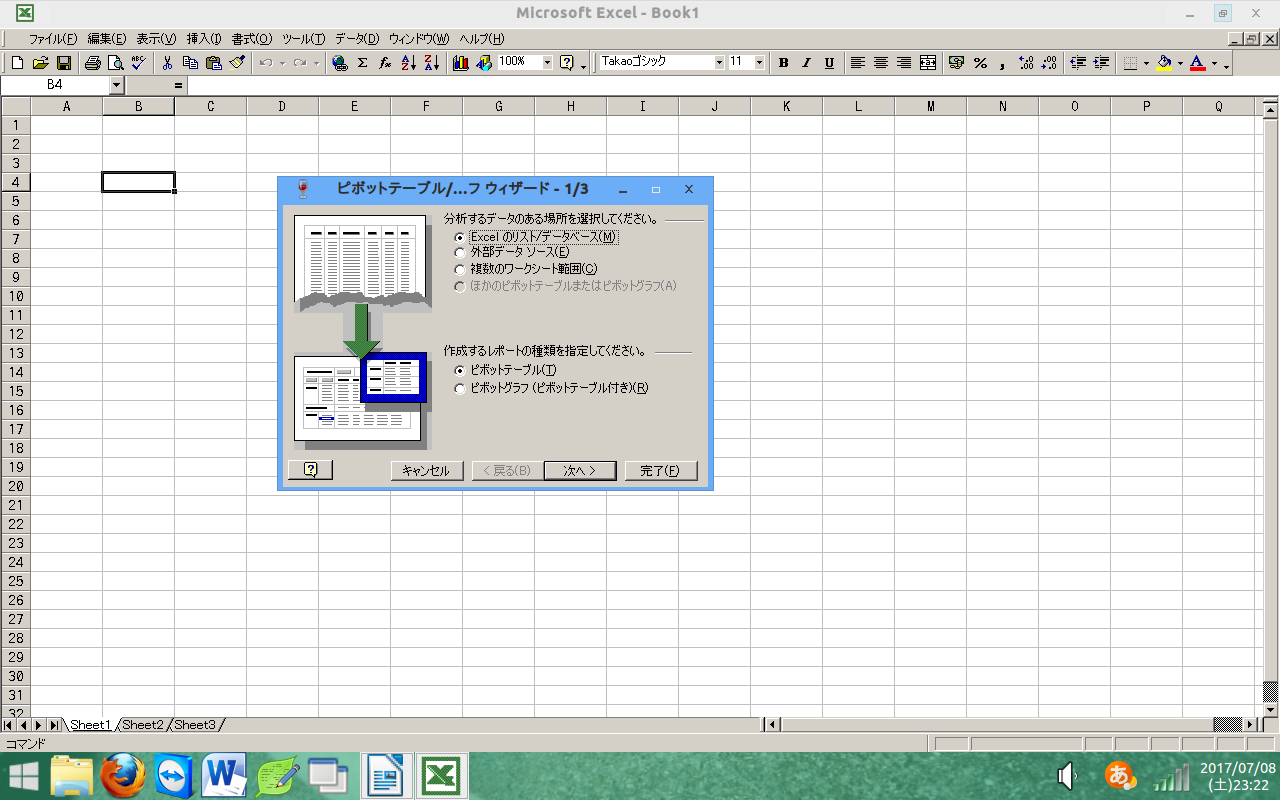Toggle bold formatting

pos(783,63)
